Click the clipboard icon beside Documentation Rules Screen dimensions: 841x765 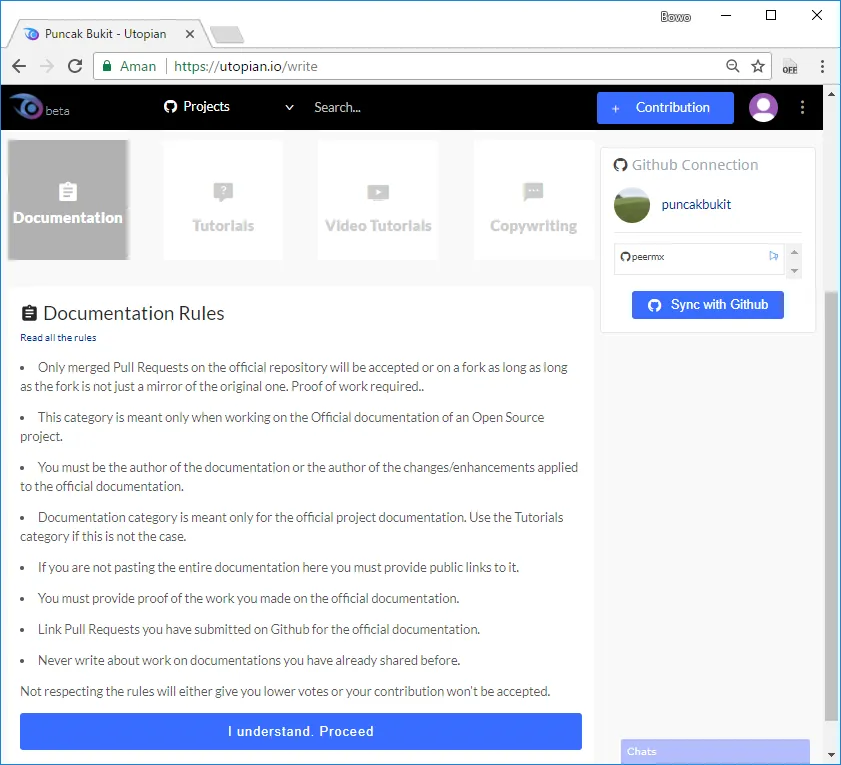coord(29,313)
